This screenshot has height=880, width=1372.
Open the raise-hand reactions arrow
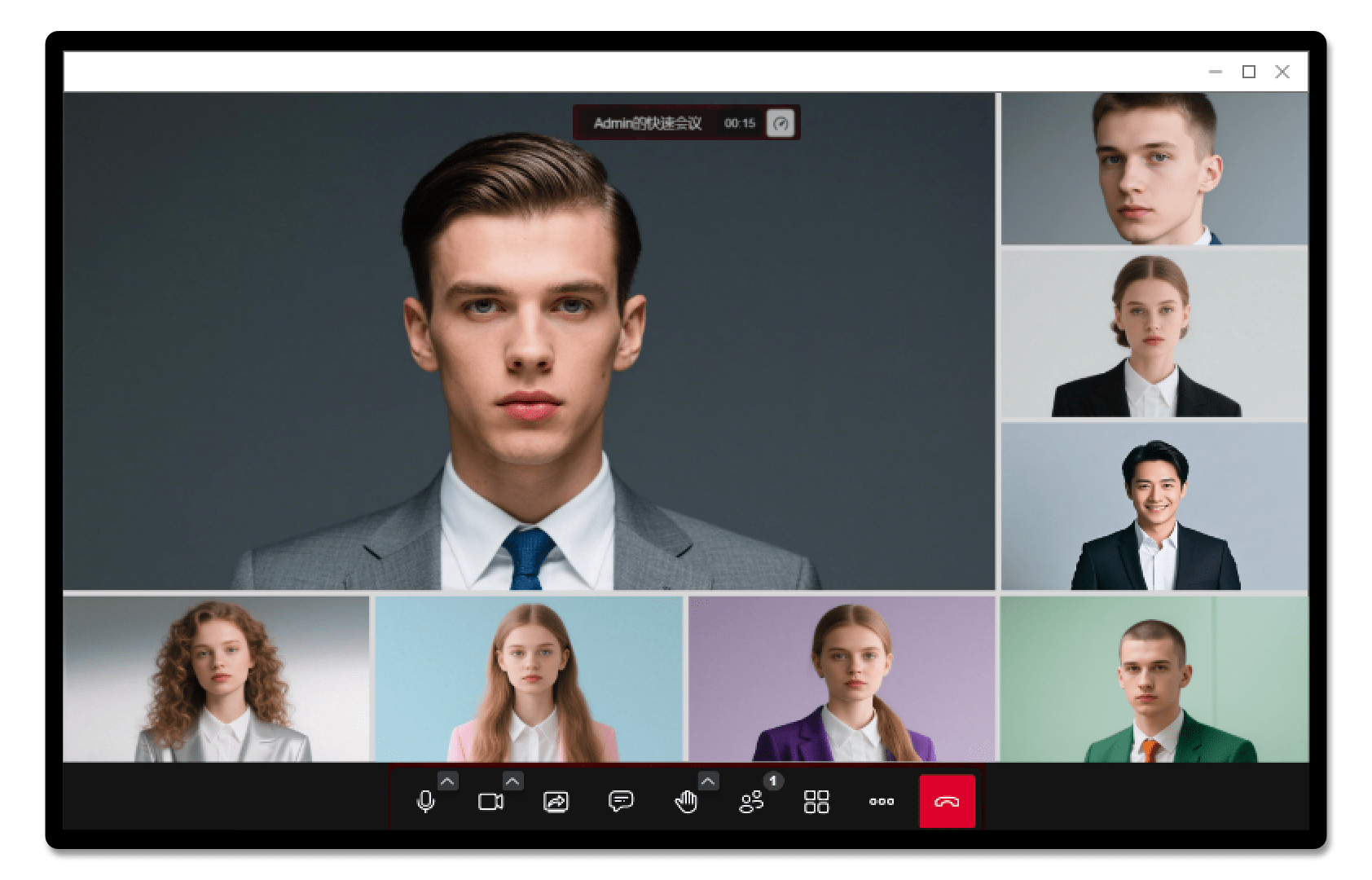point(708,781)
